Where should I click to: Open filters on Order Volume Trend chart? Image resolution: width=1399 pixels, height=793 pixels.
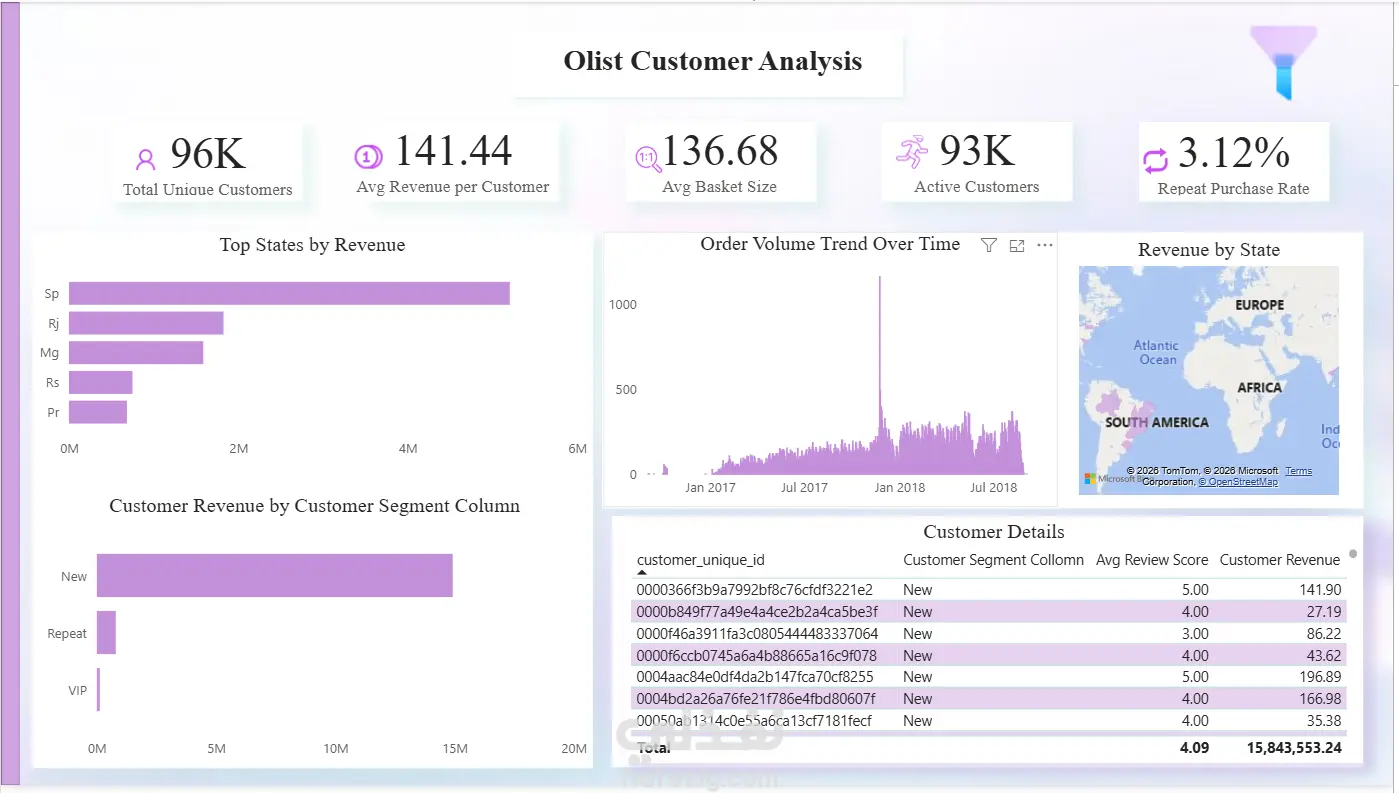(988, 245)
